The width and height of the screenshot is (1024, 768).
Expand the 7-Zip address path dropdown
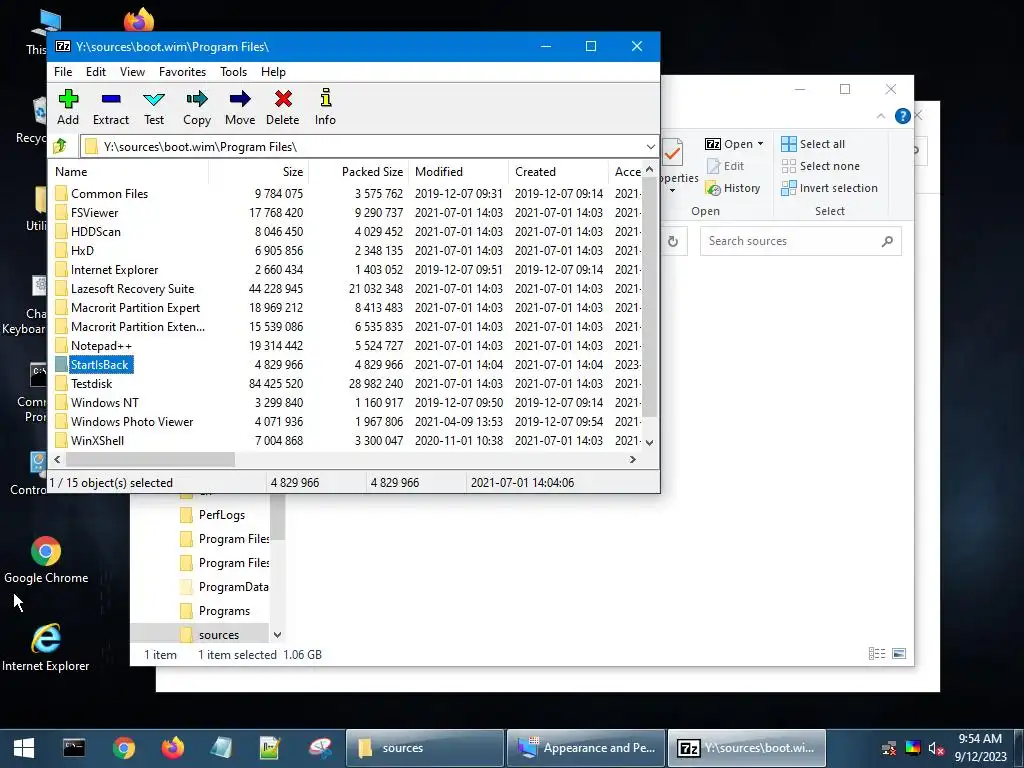(x=650, y=146)
